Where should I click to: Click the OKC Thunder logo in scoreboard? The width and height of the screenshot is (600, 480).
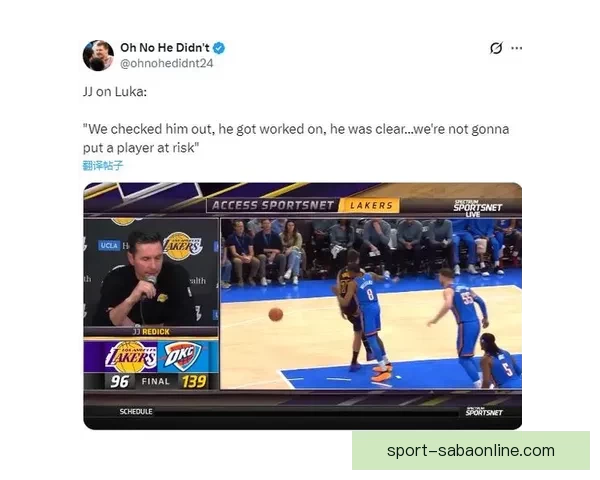[x=183, y=356]
